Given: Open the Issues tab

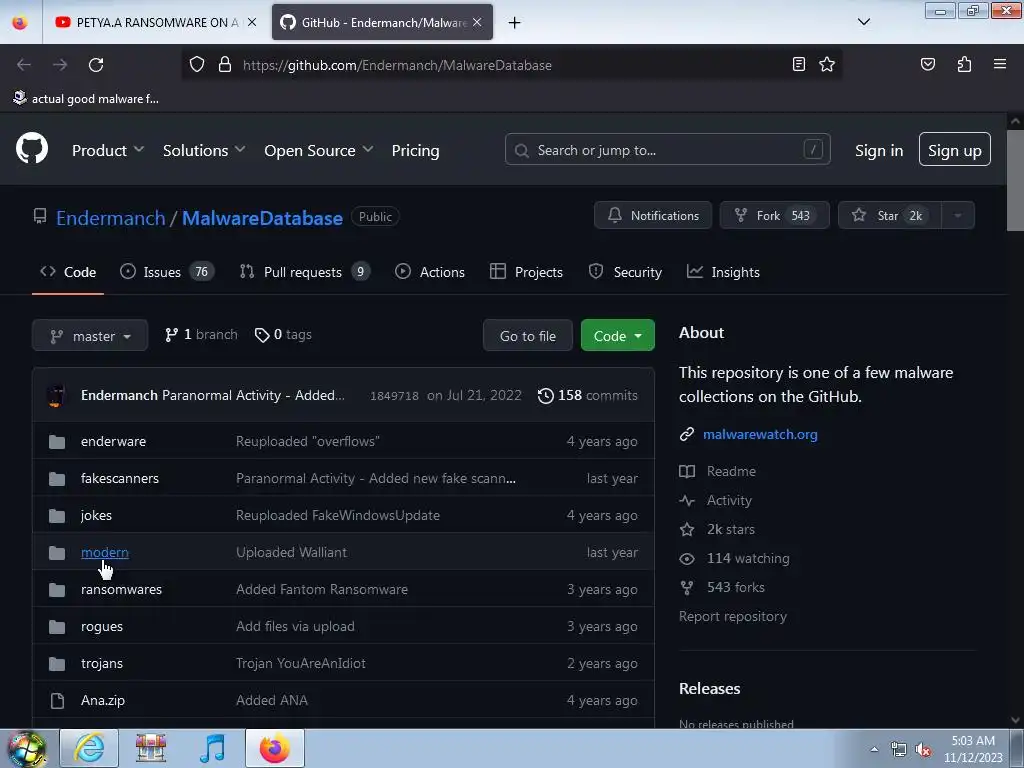Looking at the screenshot, I should pyautogui.click(x=167, y=272).
